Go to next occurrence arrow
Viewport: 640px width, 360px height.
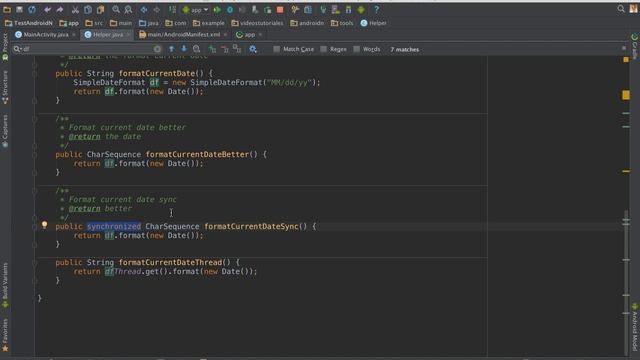184,49
